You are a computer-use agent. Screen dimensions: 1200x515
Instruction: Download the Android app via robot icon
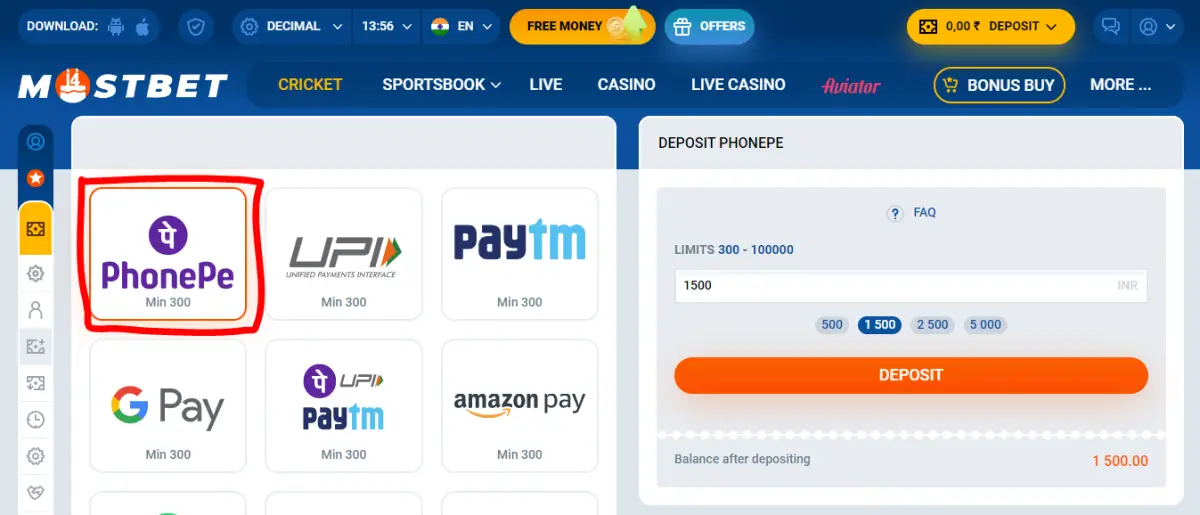(118, 27)
